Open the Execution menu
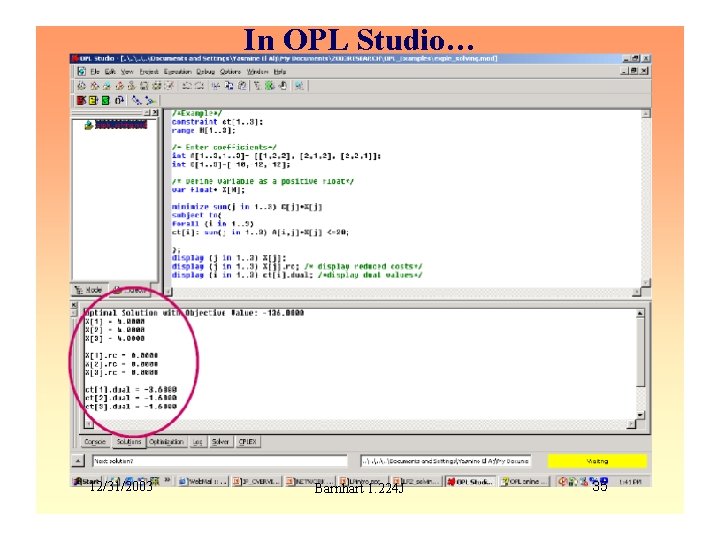The height and width of the screenshot is (540, 720). [178, 72]
